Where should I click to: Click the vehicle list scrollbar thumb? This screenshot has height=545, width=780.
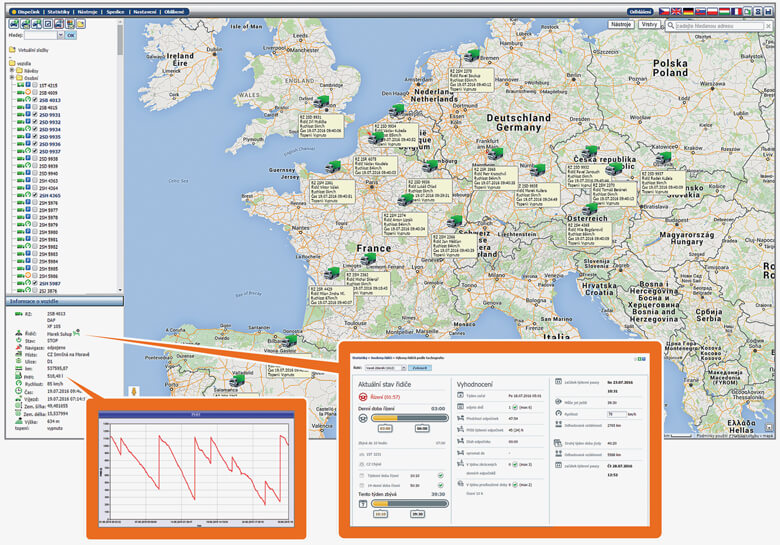coord(120,40)
